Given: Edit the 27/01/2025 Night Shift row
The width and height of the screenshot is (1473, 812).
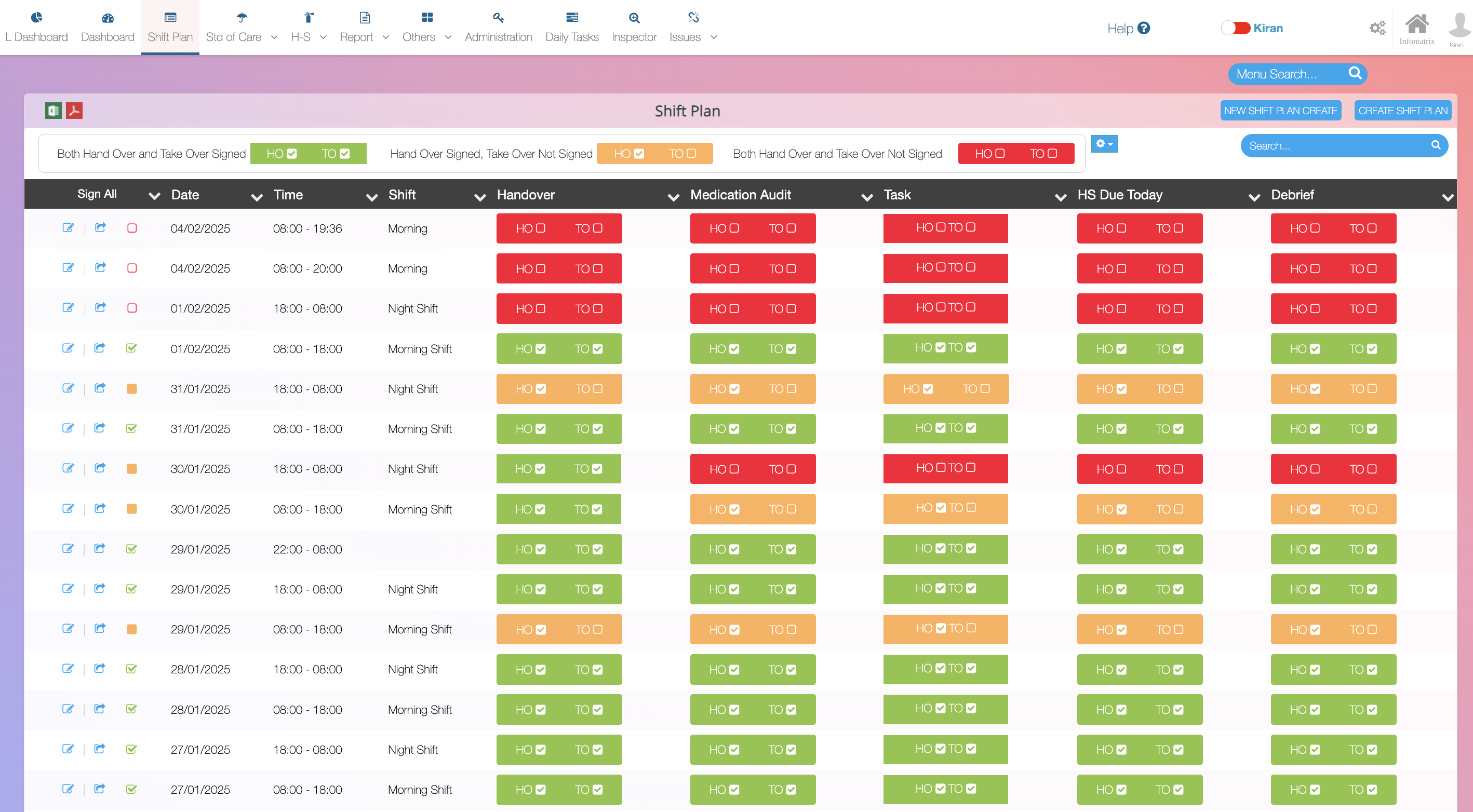Looking at the screenshot, I should pyautogui.click(x=68, y=749).
